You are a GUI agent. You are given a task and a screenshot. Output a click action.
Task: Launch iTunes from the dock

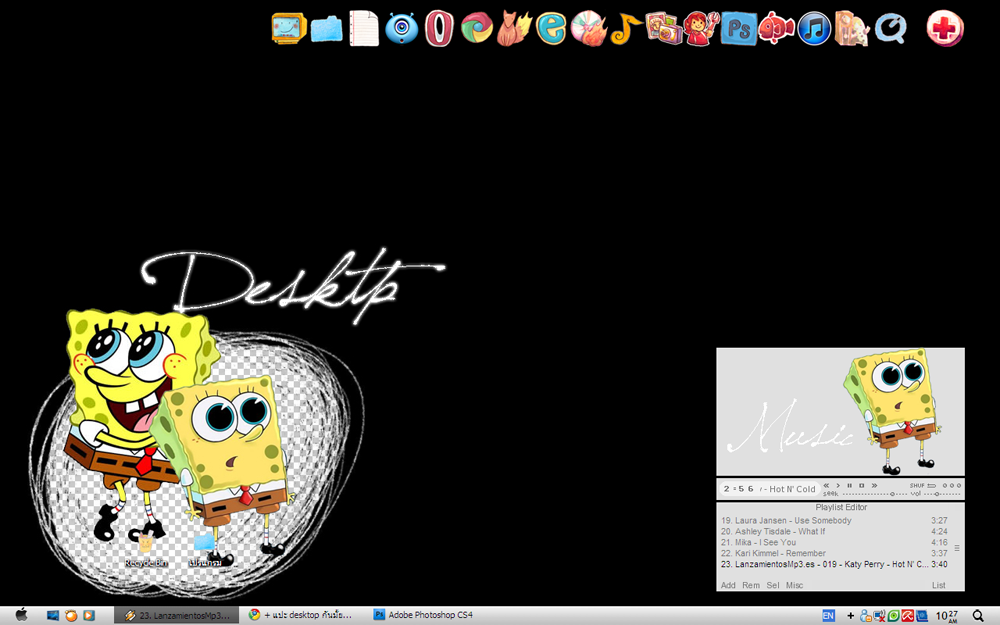click(x=814, y=28)
